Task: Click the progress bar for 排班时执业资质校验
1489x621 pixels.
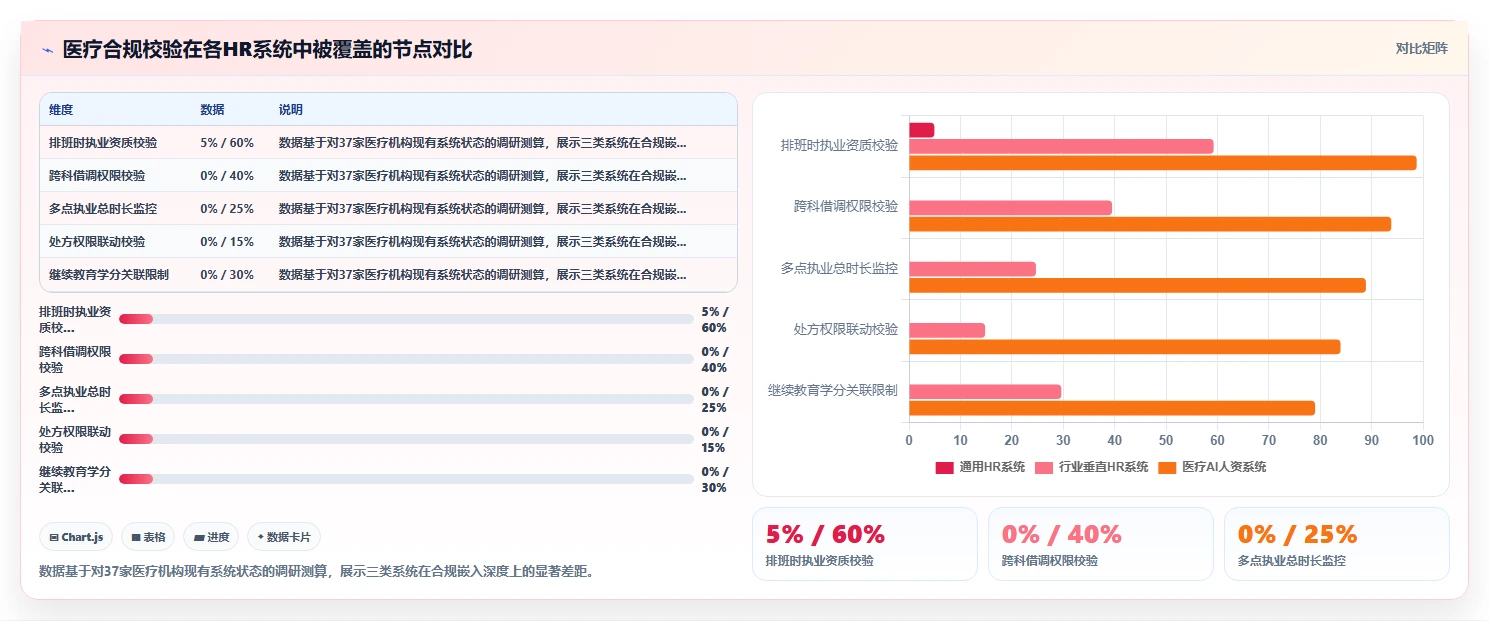Action: coord(406,319)
